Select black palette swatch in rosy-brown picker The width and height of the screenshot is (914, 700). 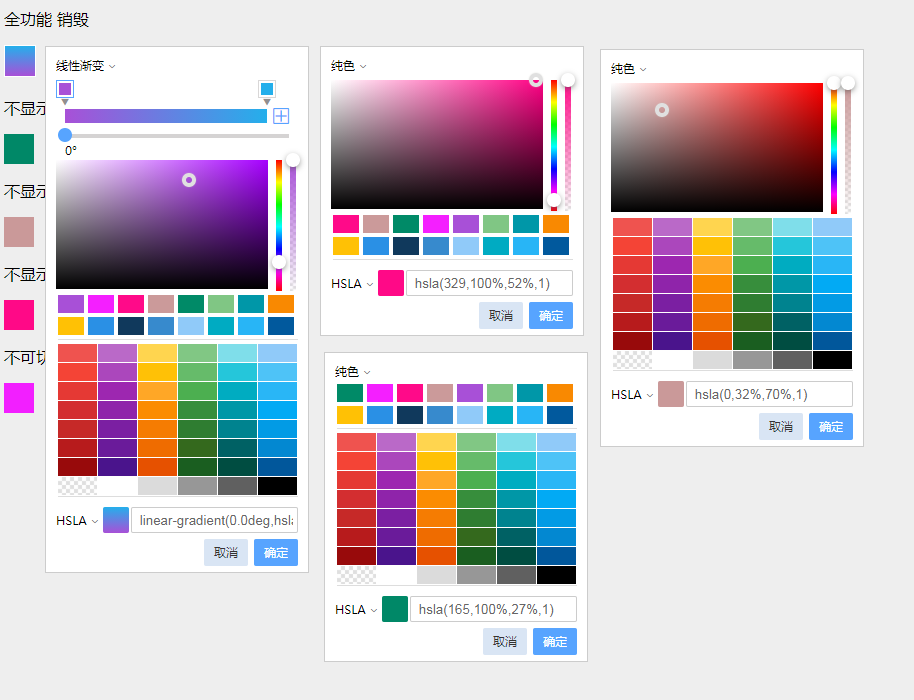click(x=832, y=360)
